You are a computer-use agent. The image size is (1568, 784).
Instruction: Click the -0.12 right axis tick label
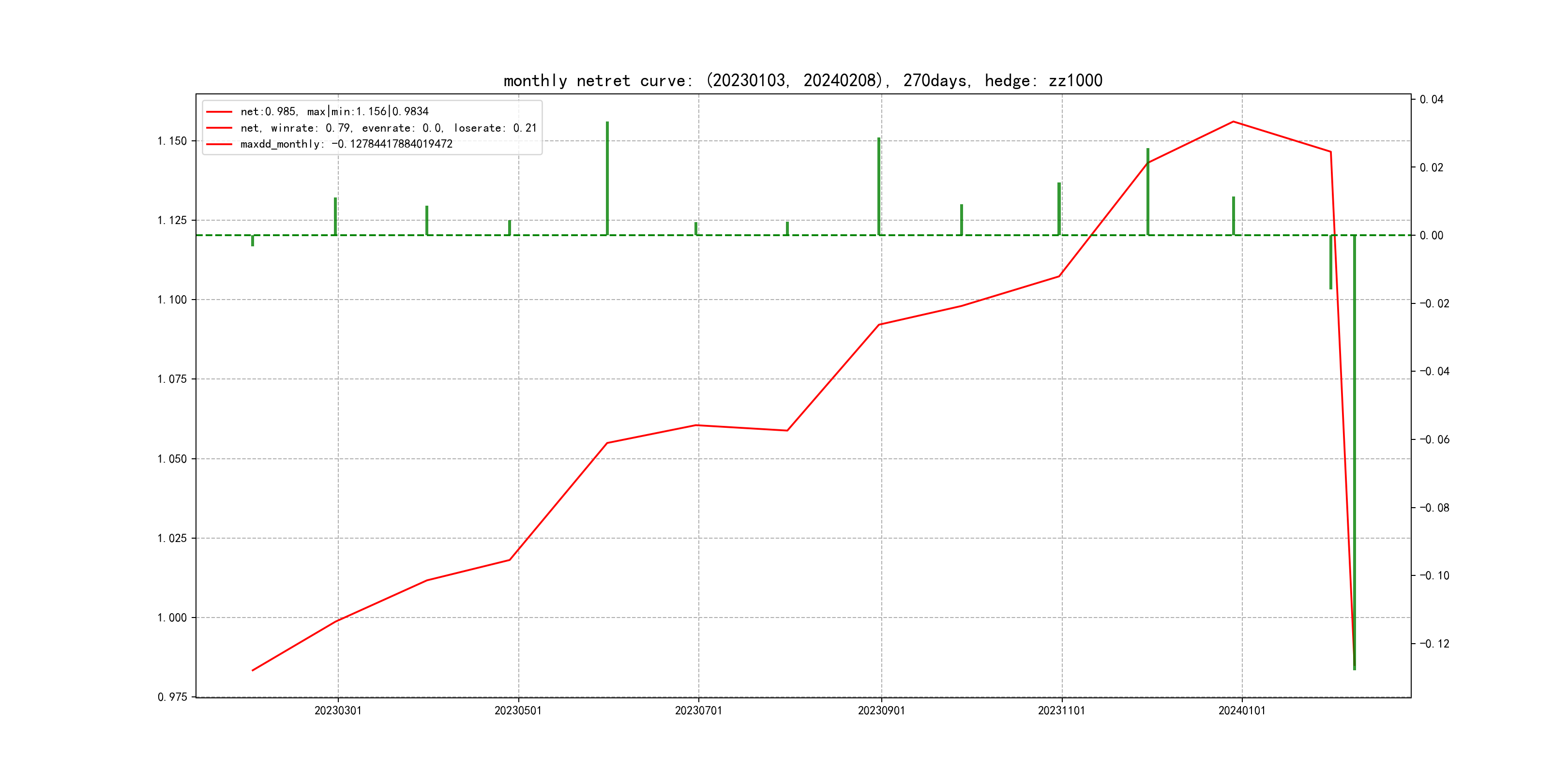point(1434,644)
